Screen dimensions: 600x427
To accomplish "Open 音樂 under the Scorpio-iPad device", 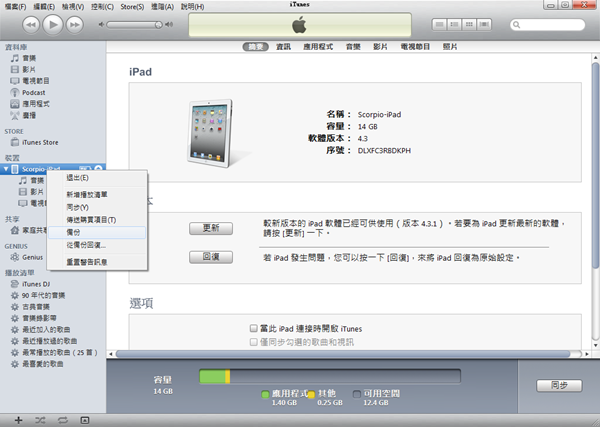I will [37, 180].
